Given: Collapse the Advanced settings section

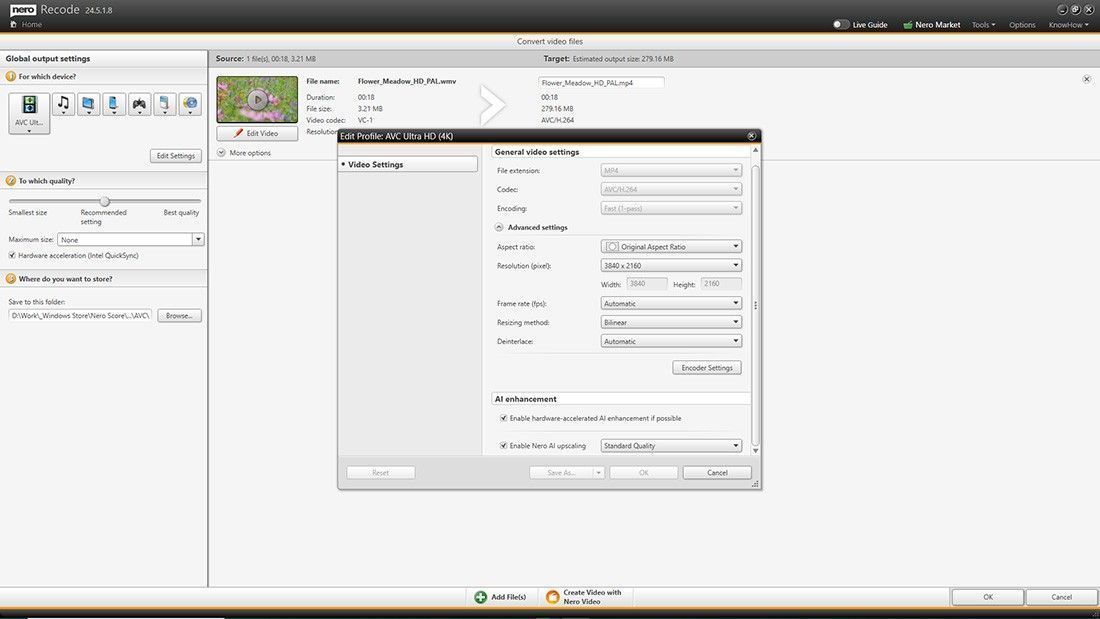Looking at the screenshot, I should click(499, 227).
